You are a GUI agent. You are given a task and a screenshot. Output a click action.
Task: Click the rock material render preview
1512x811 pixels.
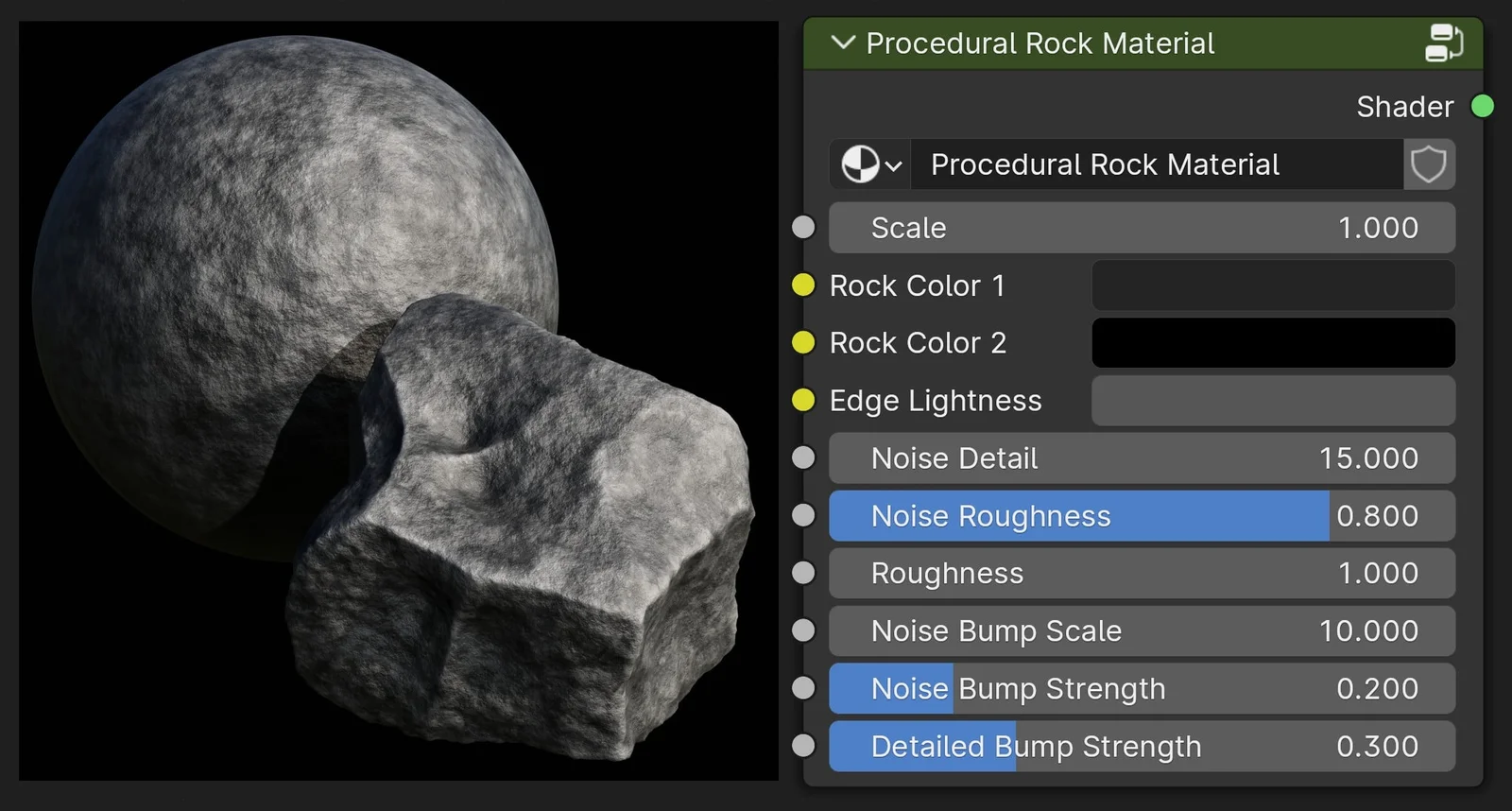(x=398, y=401)
